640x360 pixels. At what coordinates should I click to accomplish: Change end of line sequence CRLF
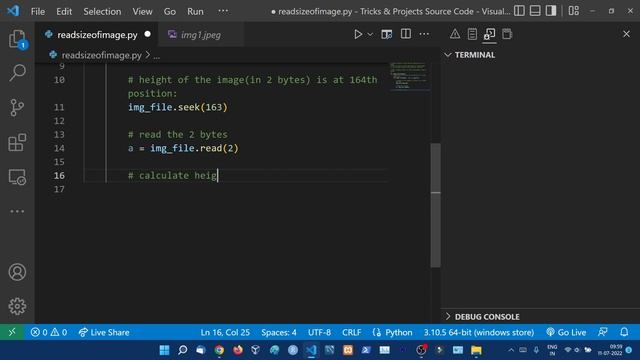(351, 332)
